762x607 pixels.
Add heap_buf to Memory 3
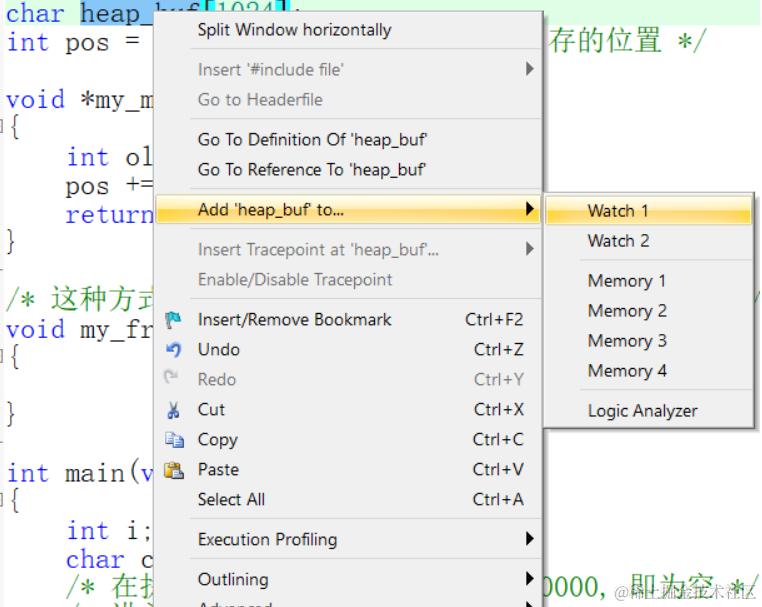coord(649,341)
